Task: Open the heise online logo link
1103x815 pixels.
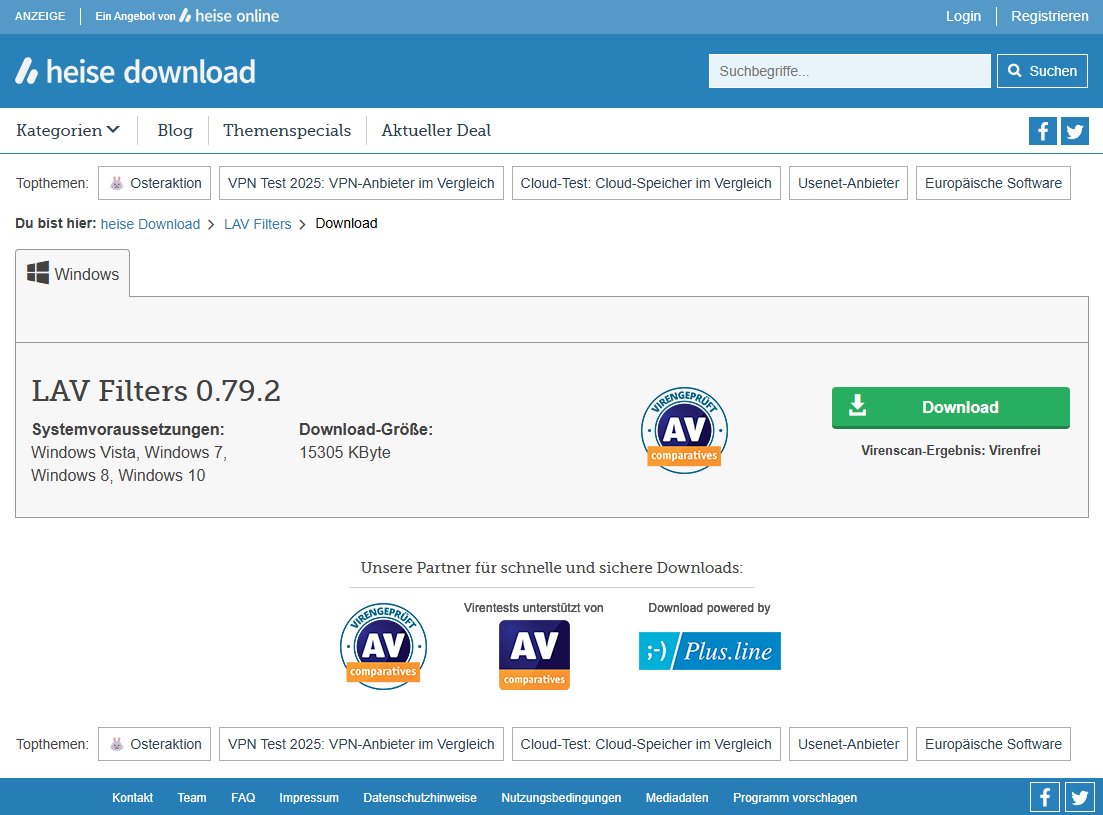Action: pos(229,15)
